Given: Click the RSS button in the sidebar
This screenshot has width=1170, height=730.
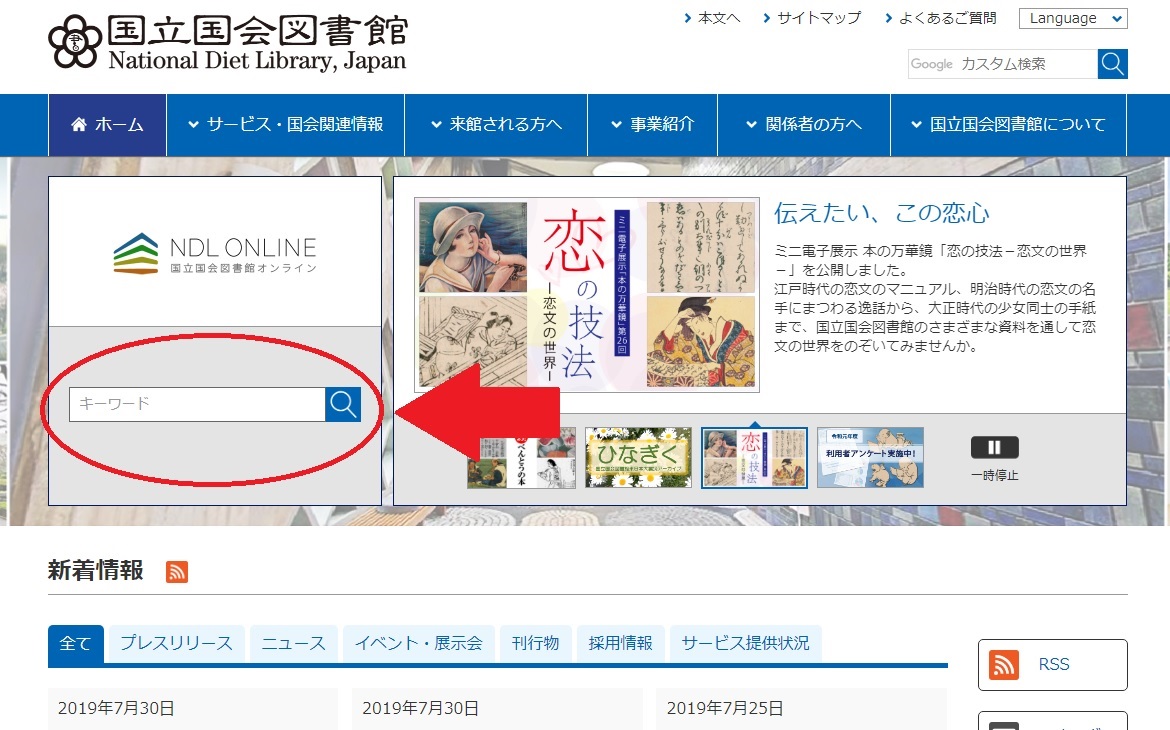Looking at the screenshot, I should click(1053, 665).
